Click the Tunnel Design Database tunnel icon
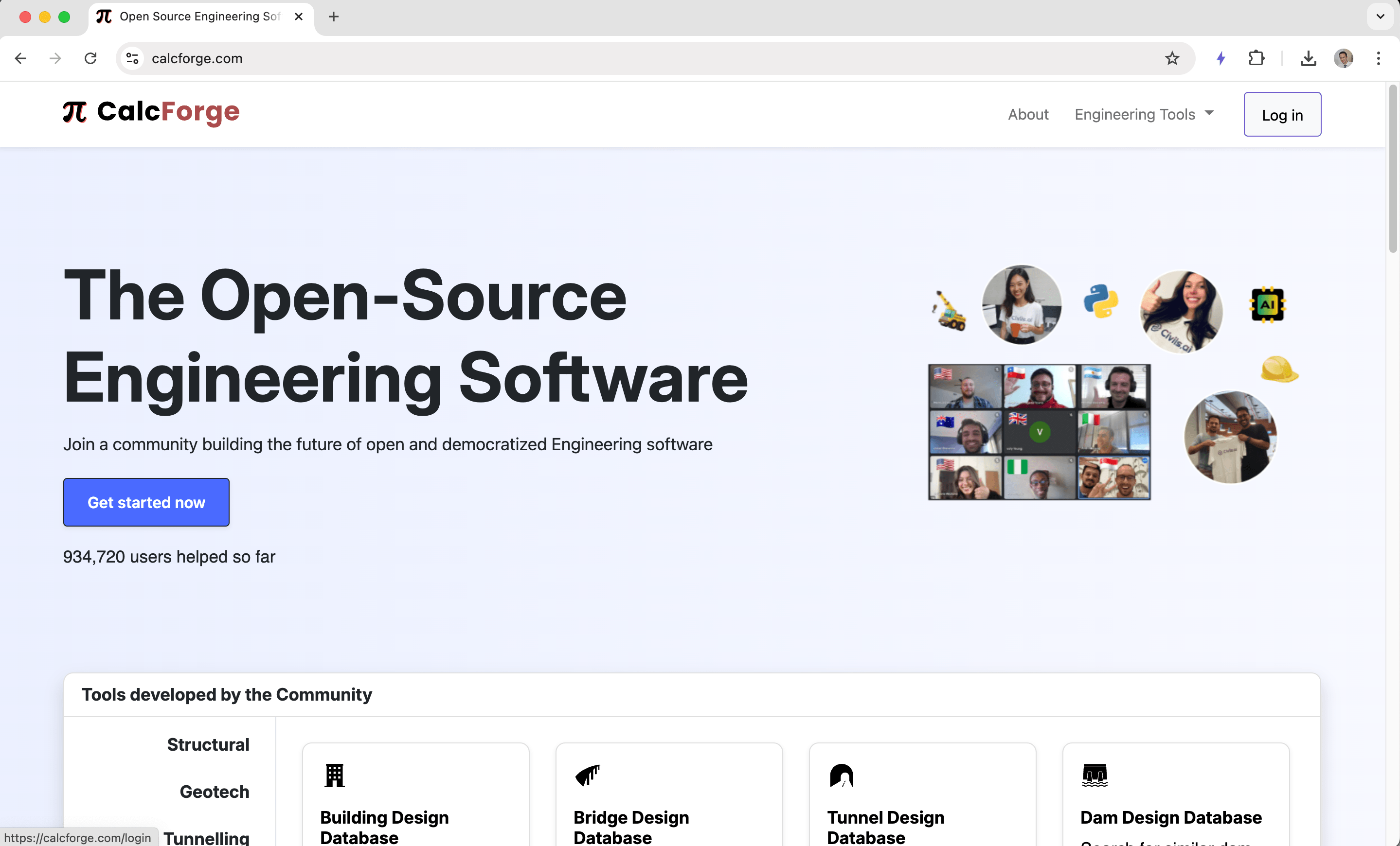 click(x=841, y=775)
